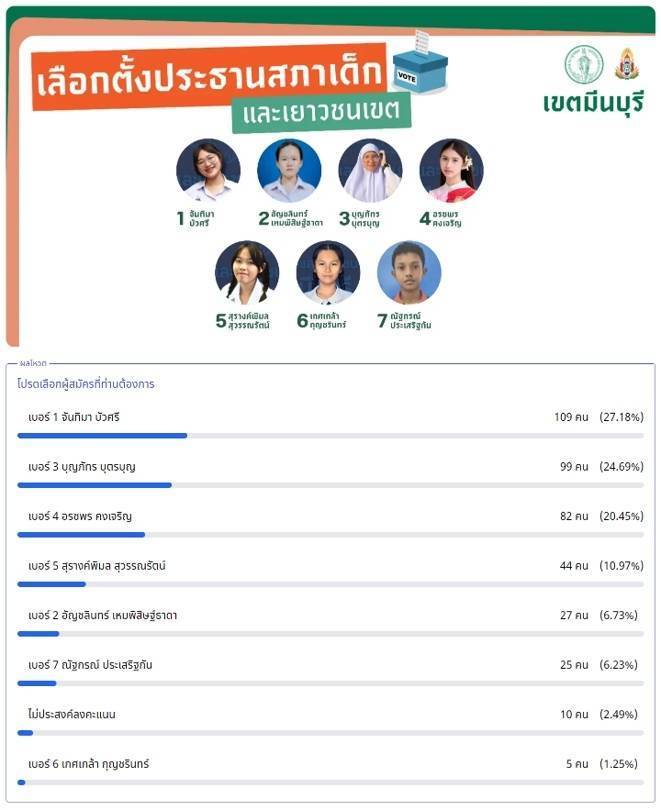The image size is (661, 810).
Task: Click the ไม่ประสงค์ลงคะแนน option row
Action: pyautogui.click(x=330, y=722)
